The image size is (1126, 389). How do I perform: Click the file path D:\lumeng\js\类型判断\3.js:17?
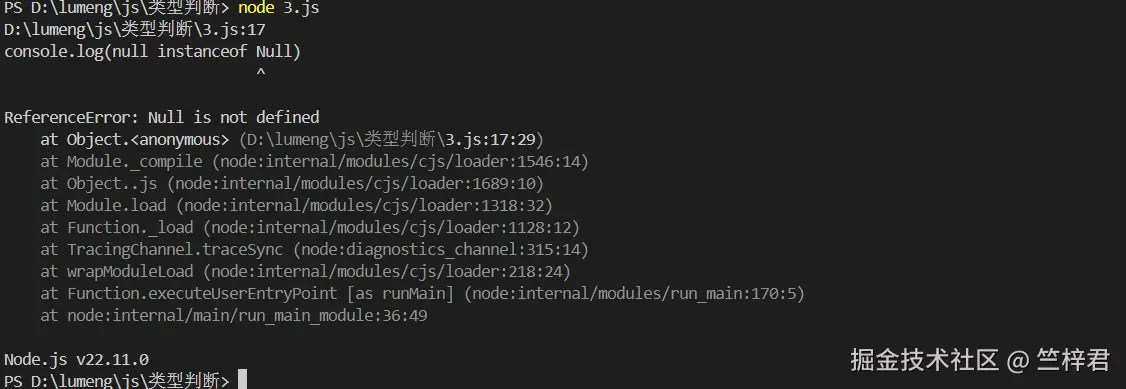tap(135, 29)
